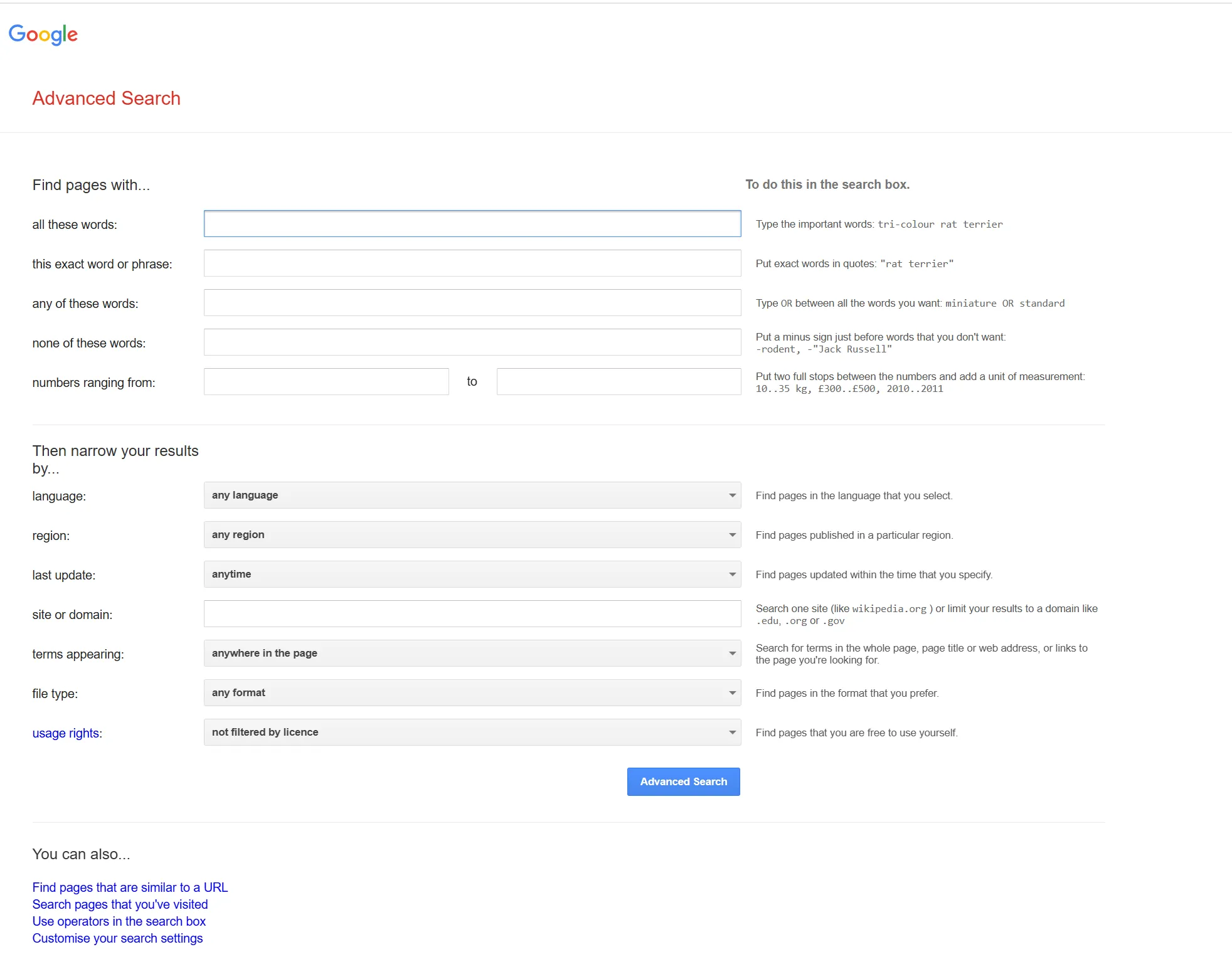Image resolution: width=1232 pixels, height=979 pixels.
Task: Click the 'none of these words' field
Action: (x=472, y=342)
